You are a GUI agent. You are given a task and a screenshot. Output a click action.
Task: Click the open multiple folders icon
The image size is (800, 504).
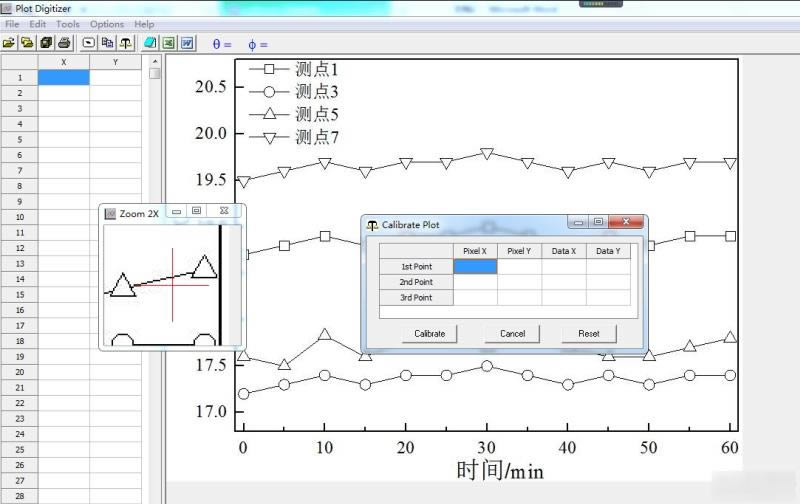[x=27, y=43]
